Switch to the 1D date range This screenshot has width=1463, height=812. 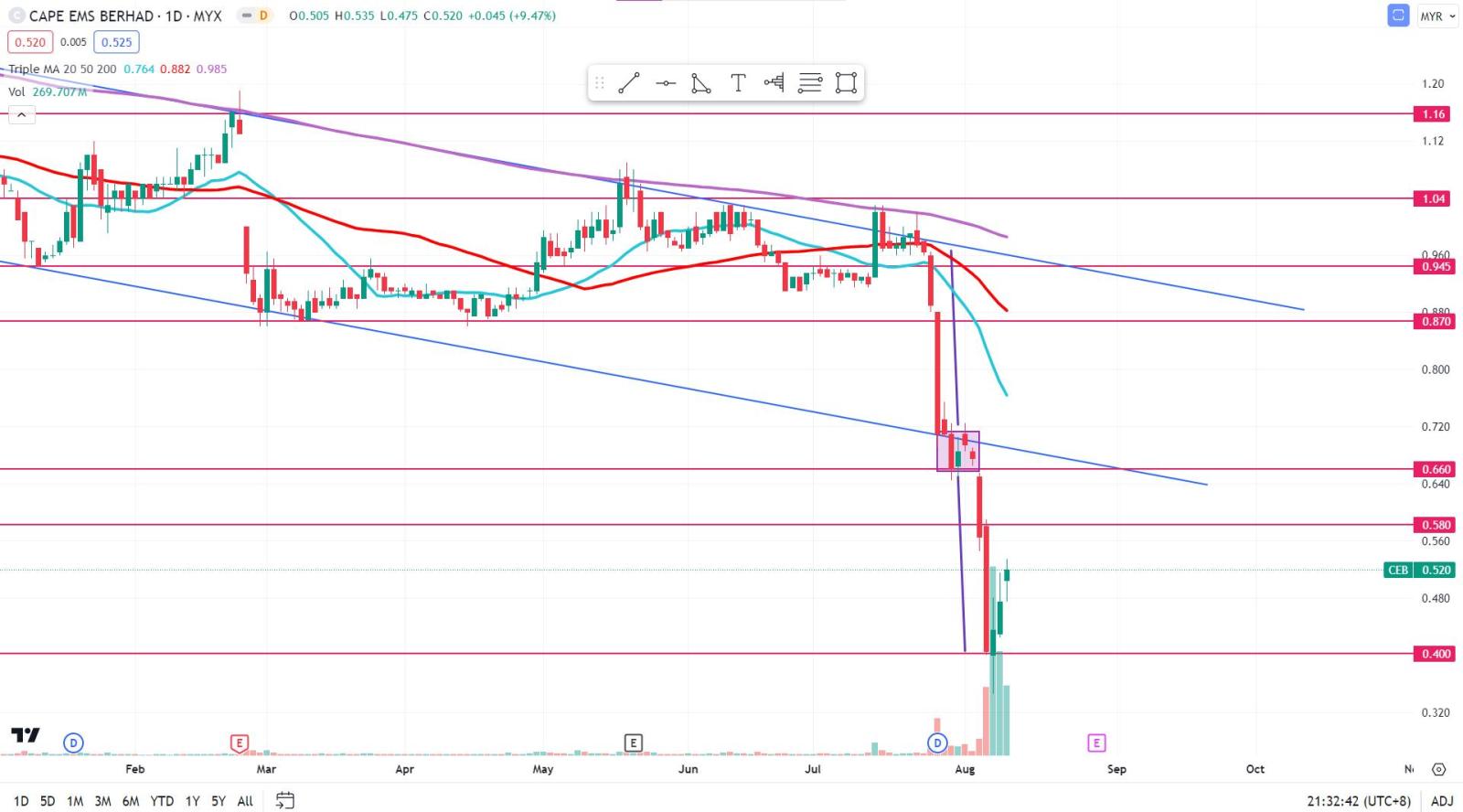point(21,801)
